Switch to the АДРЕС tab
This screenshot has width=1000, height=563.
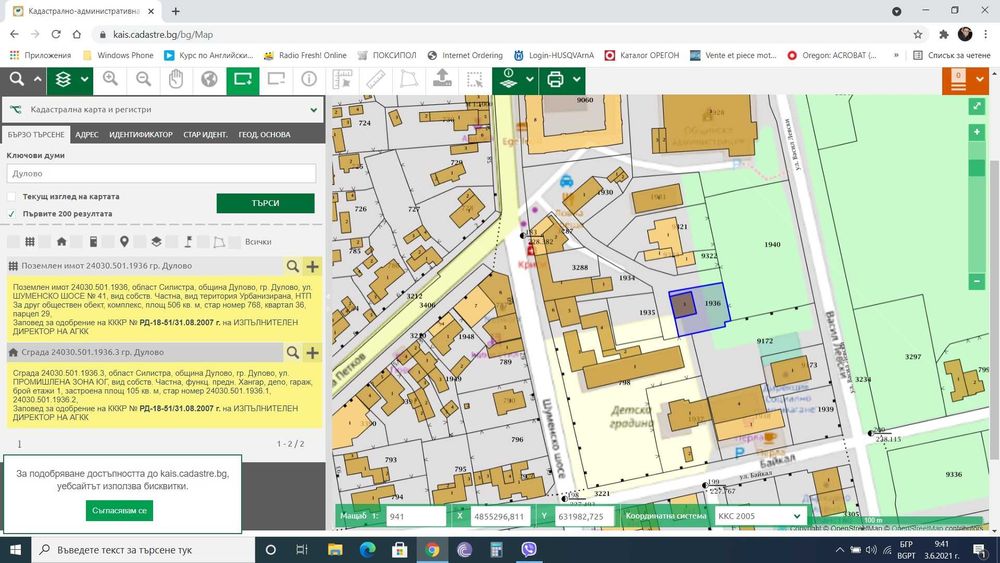87,135
